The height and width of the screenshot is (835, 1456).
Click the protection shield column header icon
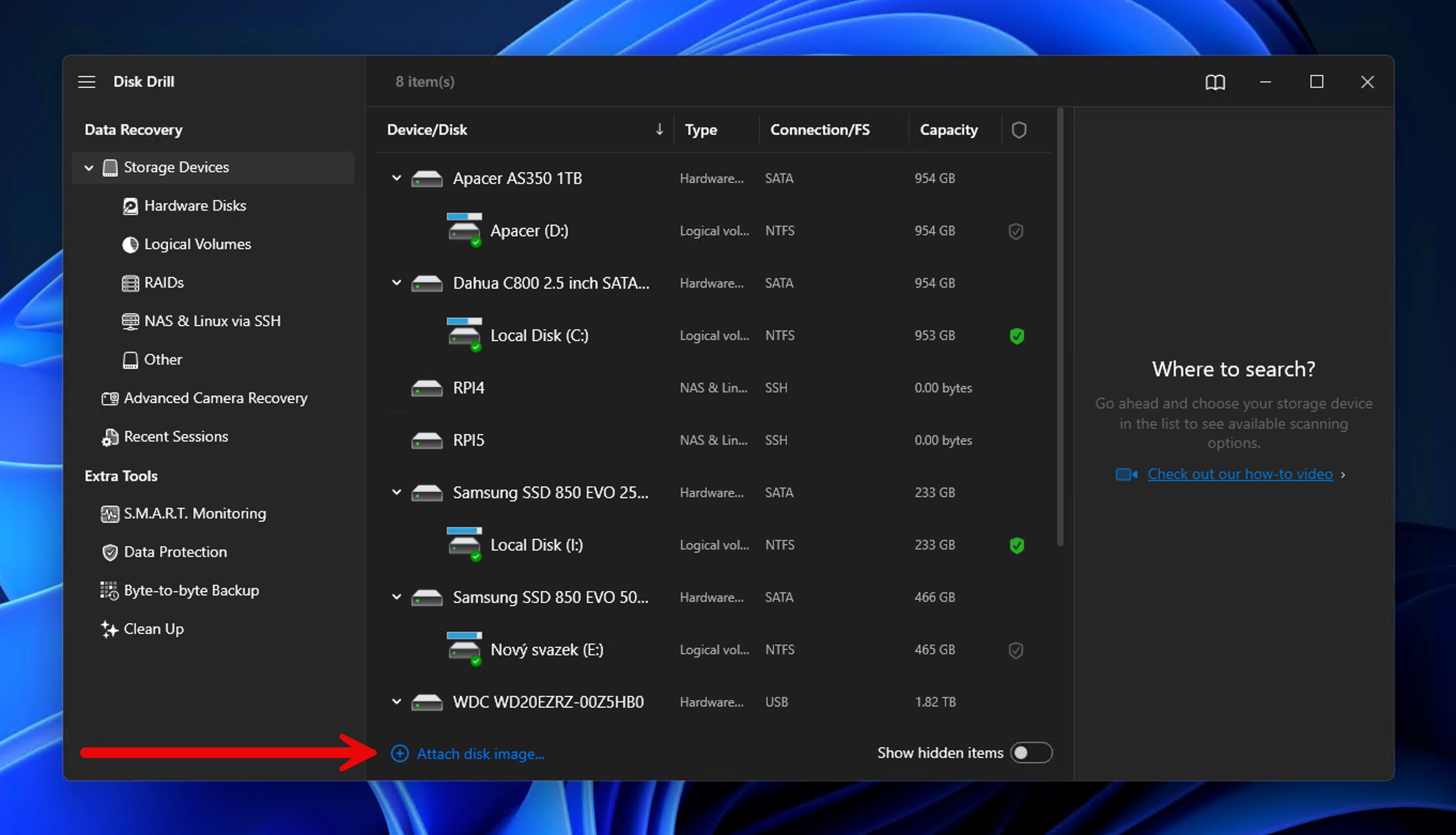(1019, 130)
